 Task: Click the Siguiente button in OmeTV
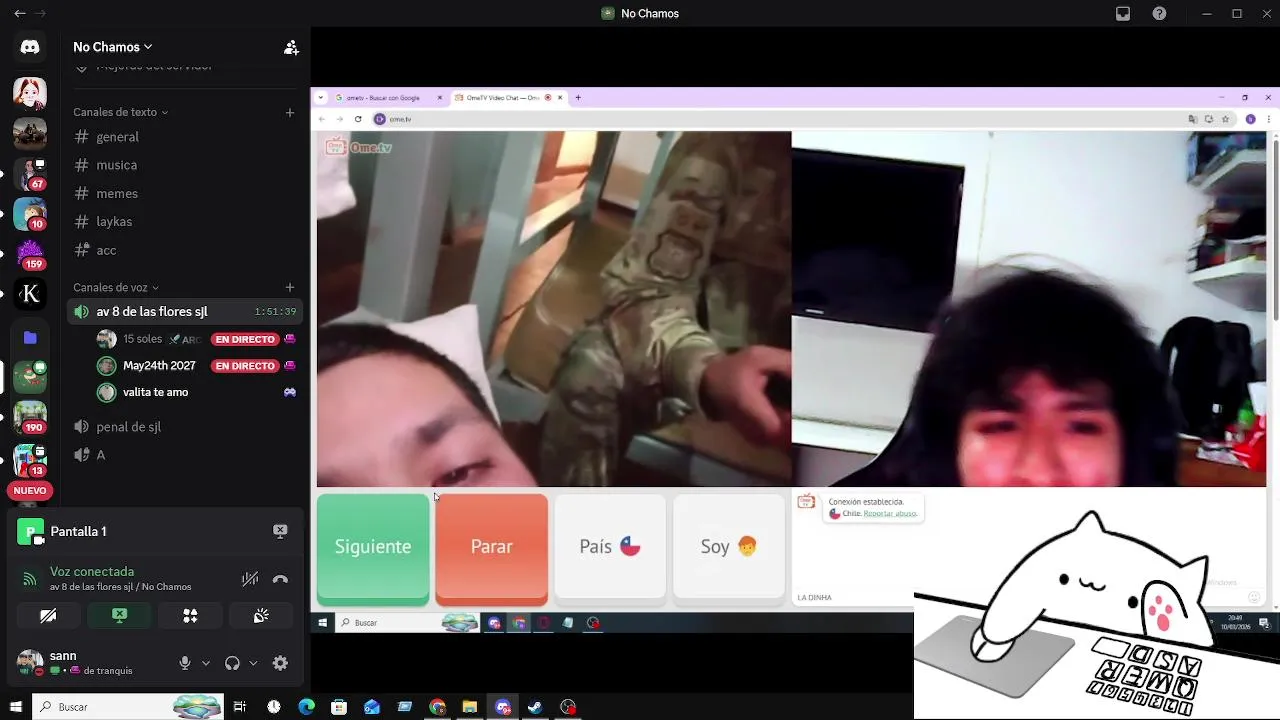click(373, 548)
